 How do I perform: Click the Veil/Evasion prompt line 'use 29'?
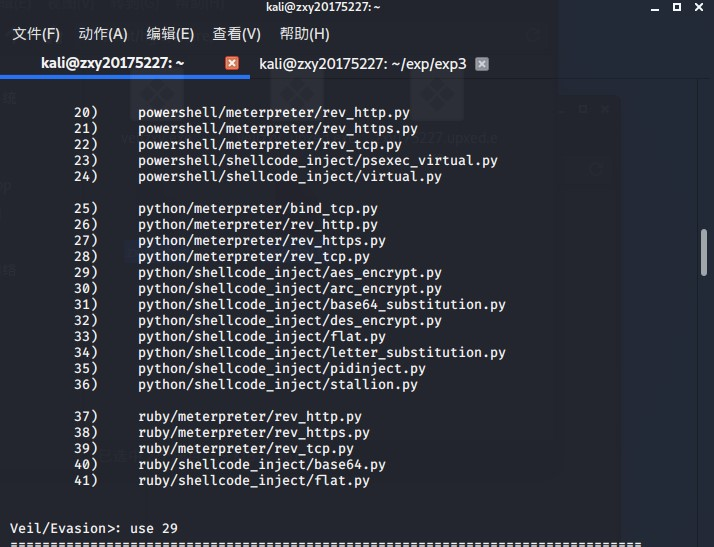94,528
